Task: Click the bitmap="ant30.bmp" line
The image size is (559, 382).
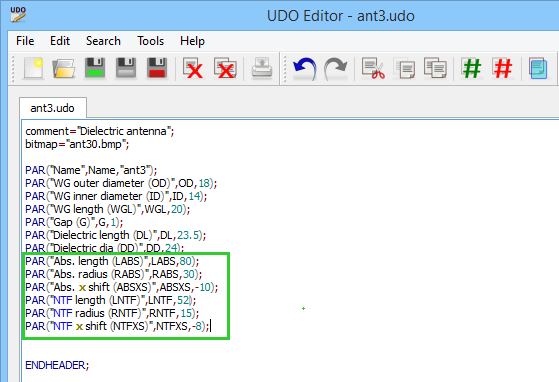Action: pos(77,144)
